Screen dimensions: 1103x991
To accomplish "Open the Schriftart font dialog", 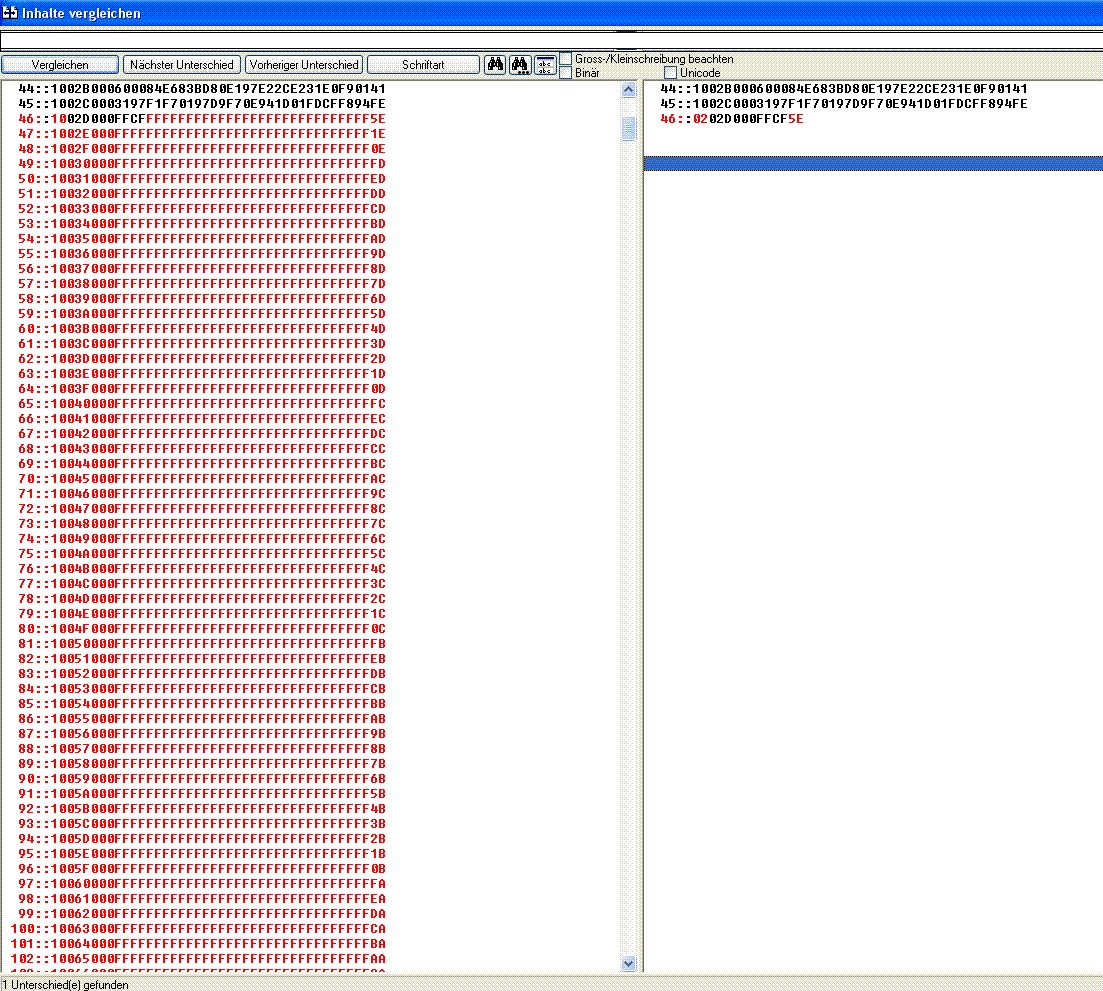I will tap(423, 65).
